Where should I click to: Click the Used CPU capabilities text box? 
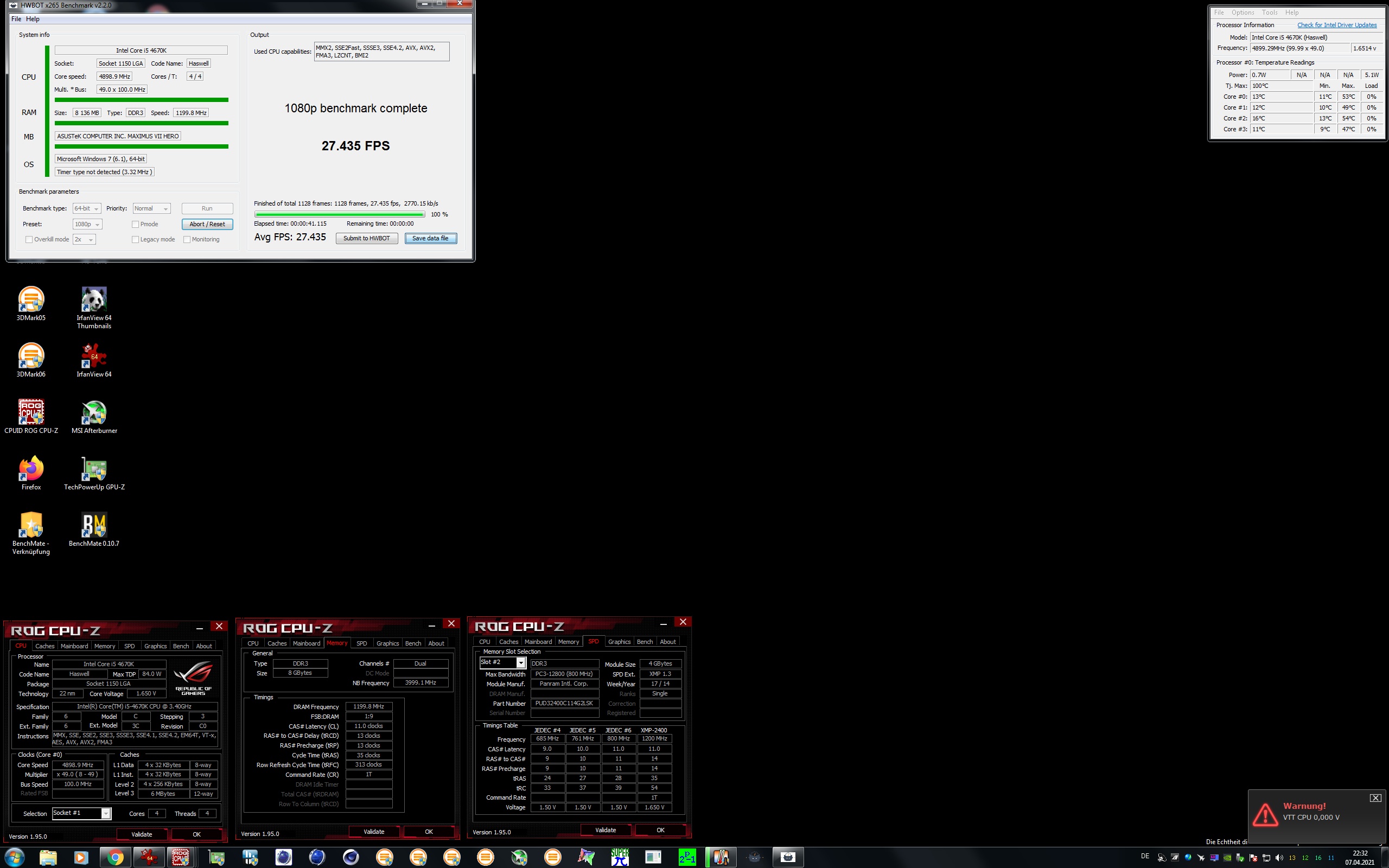(x=381, y=52)
